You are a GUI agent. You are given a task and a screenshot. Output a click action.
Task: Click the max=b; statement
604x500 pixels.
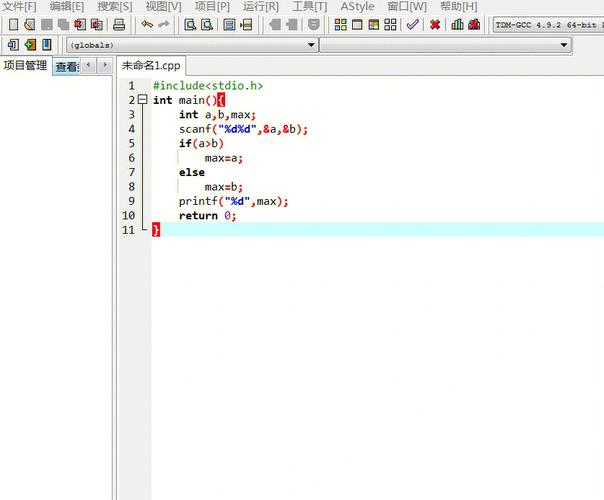224,187
